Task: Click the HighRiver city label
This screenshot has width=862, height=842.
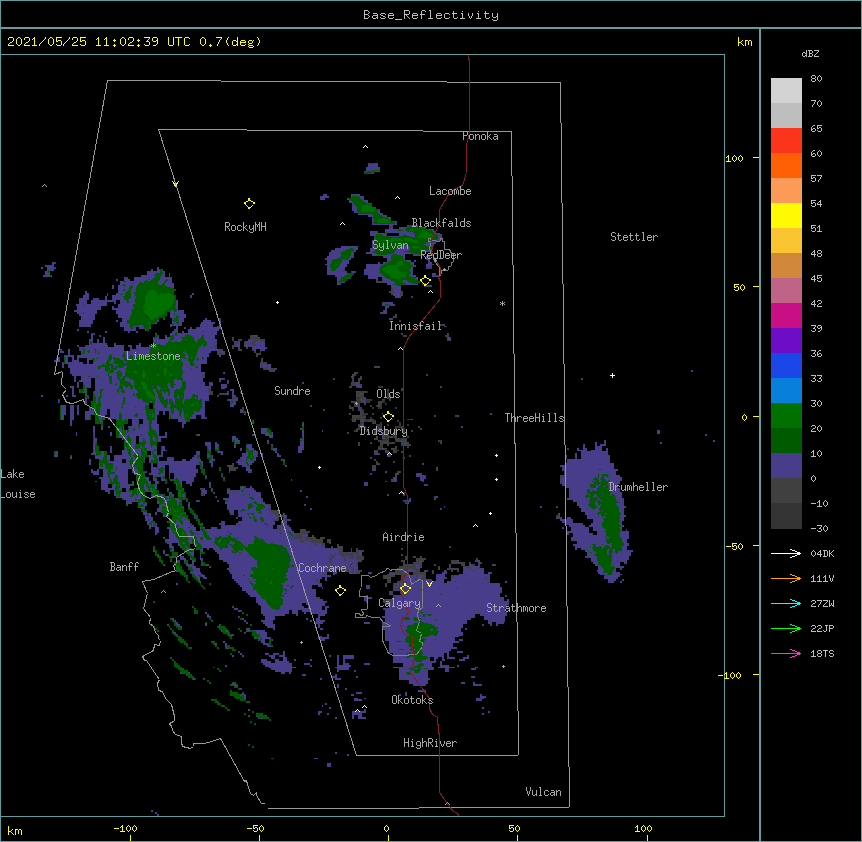Action: point(430,743)
